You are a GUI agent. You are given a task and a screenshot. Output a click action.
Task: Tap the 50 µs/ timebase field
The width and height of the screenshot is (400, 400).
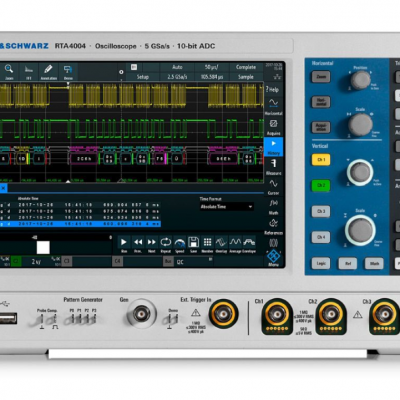[x=212, y=67]
